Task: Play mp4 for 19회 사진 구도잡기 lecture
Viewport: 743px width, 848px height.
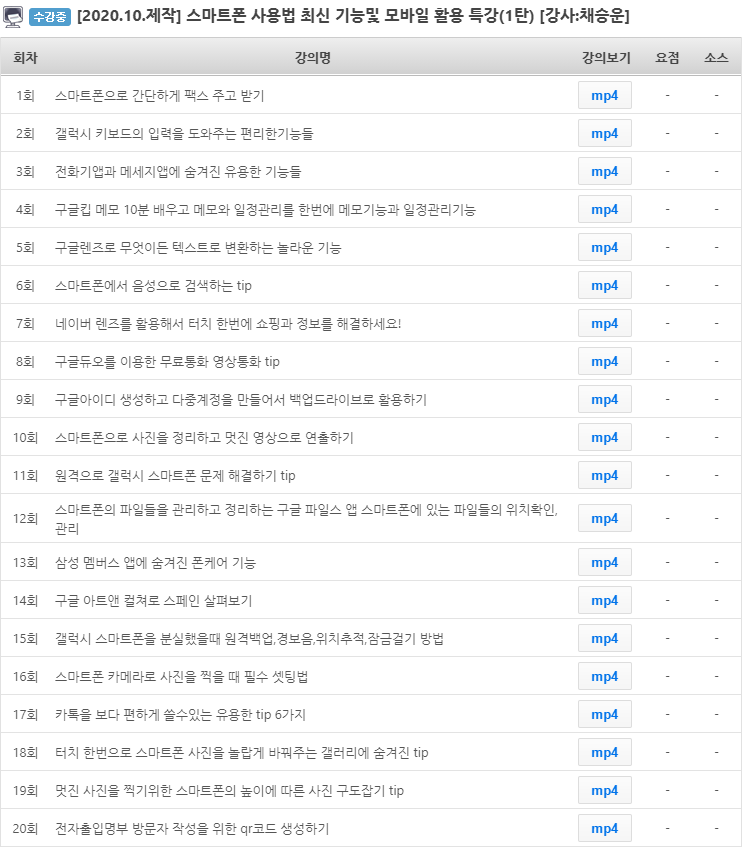Action: click(x=605, y=790)
